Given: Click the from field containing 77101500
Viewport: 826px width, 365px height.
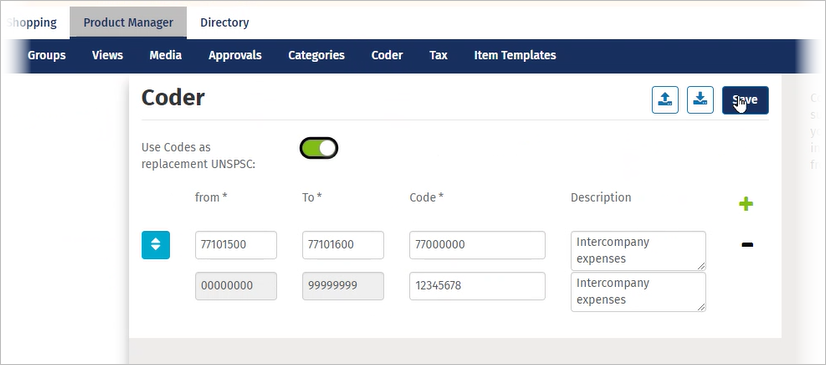Looking at the screenshot, I should pos(235,245).
